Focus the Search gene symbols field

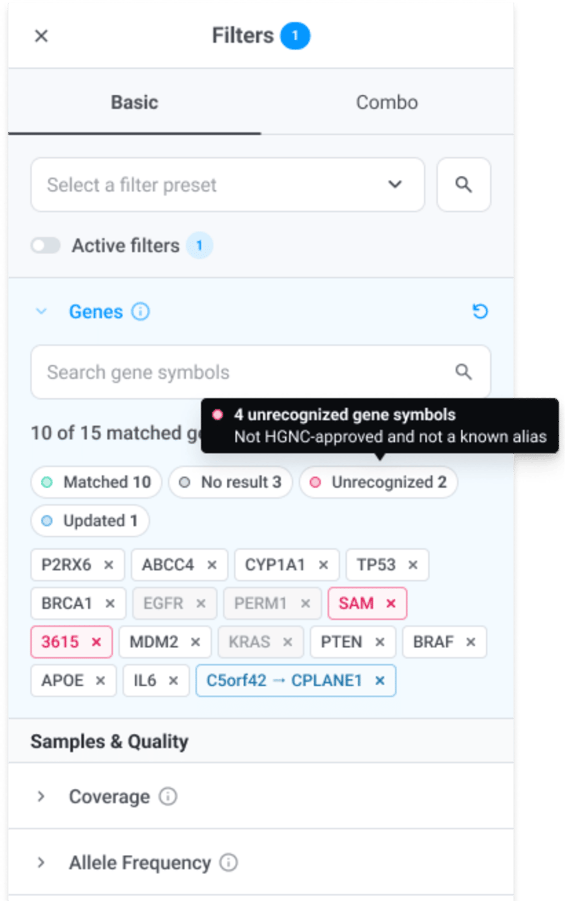click(261, 372)
